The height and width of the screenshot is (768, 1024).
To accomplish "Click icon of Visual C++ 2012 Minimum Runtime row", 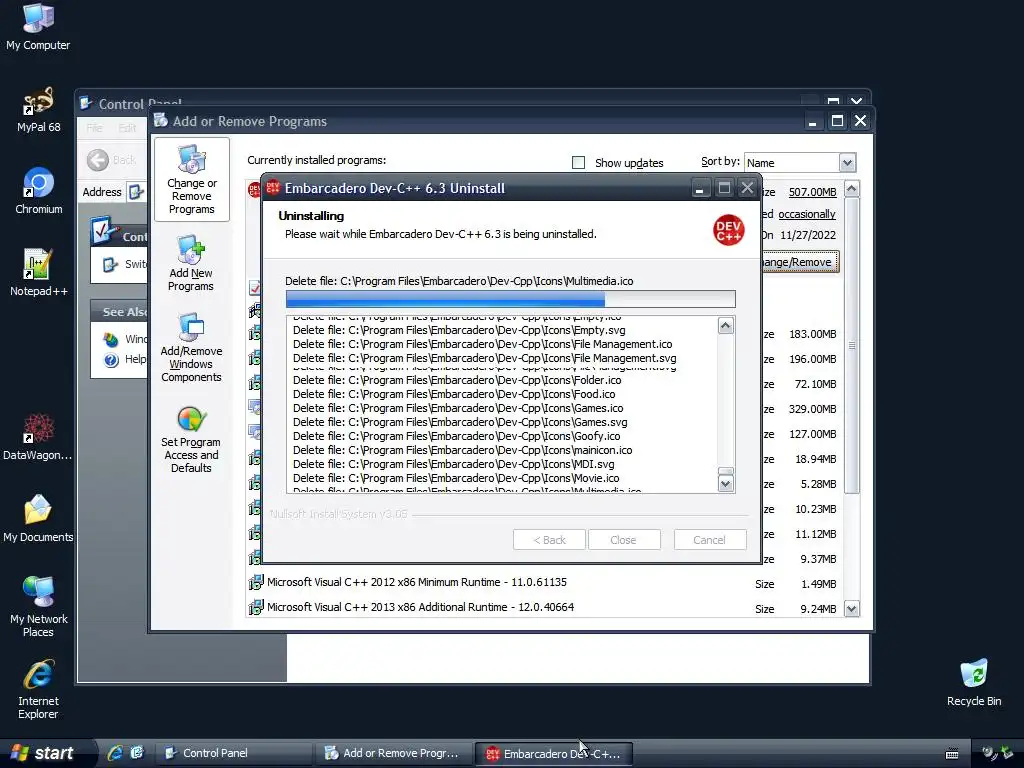I will [255, 582].
